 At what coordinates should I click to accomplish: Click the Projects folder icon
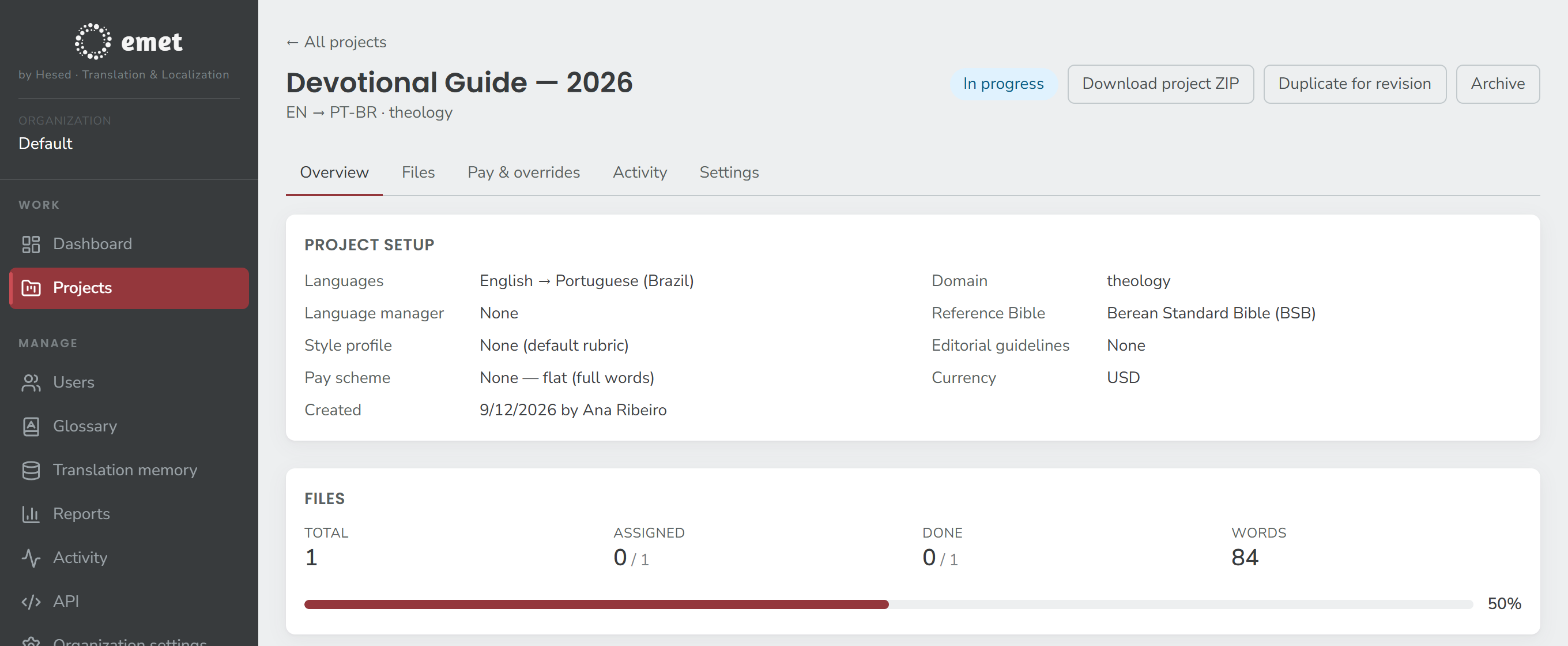point(31,288)
